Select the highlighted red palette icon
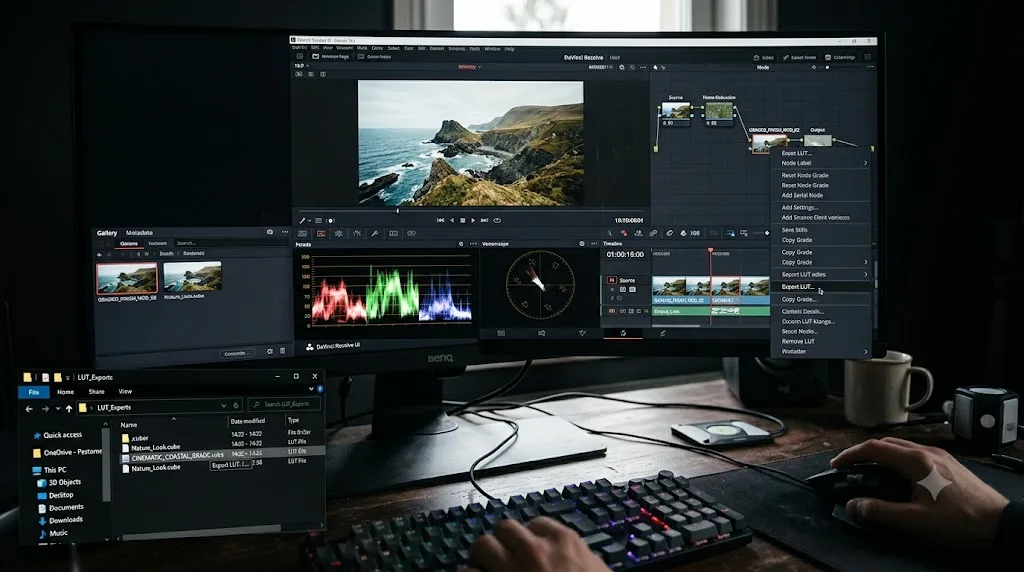1024x572 pixels. (x=321, y=233)
